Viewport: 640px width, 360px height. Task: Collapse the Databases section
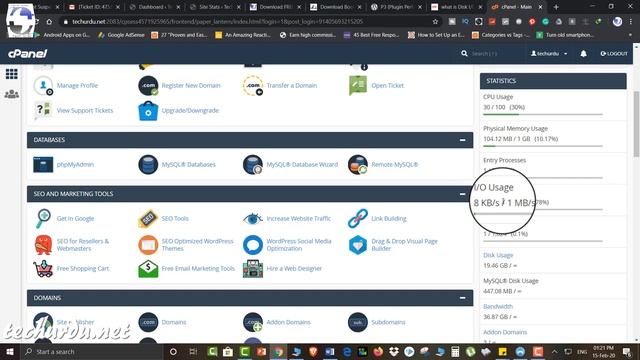click(462, 140)
